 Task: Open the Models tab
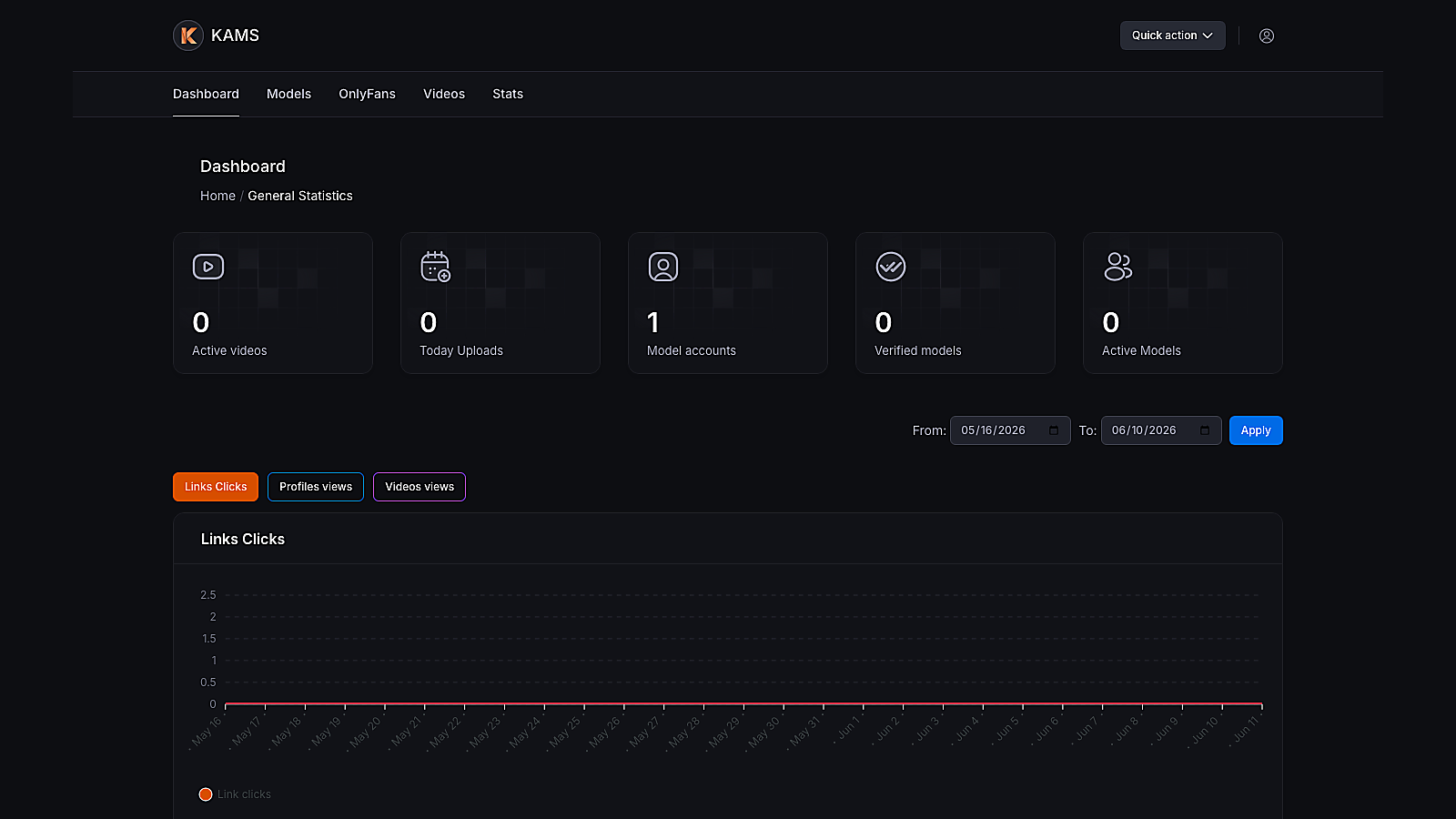click(288, 94)
